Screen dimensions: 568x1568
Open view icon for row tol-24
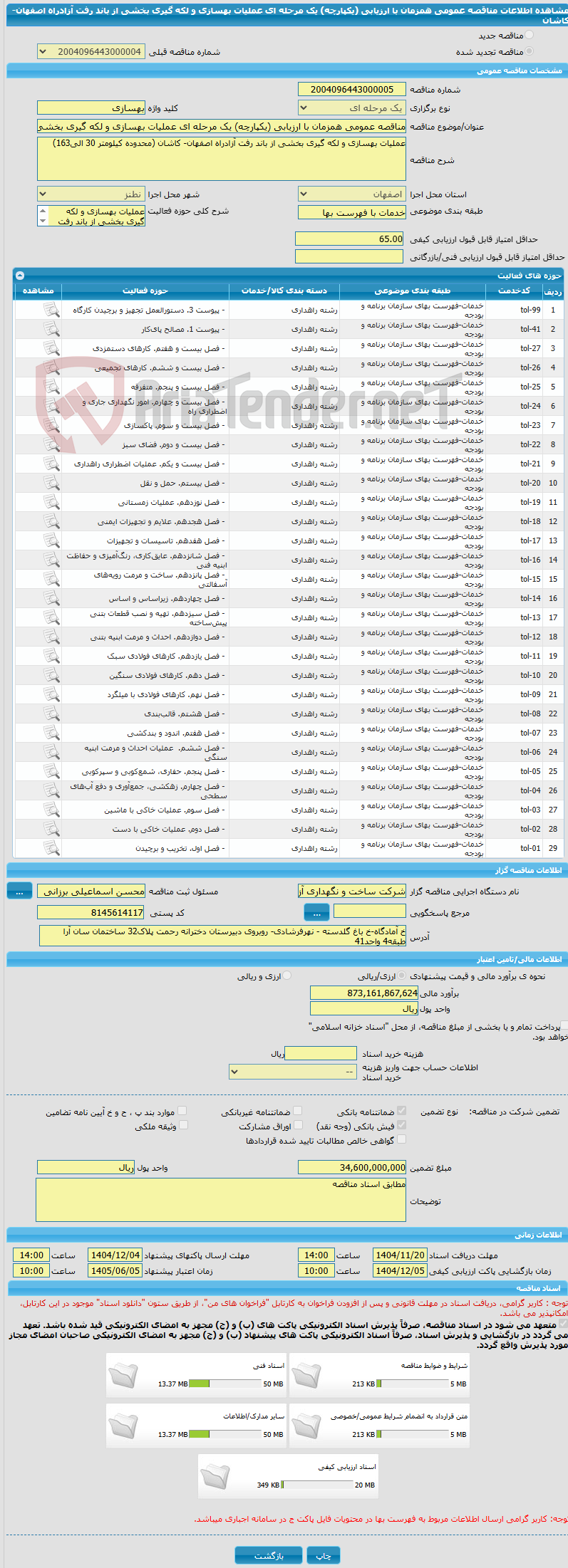click(51, 406)
